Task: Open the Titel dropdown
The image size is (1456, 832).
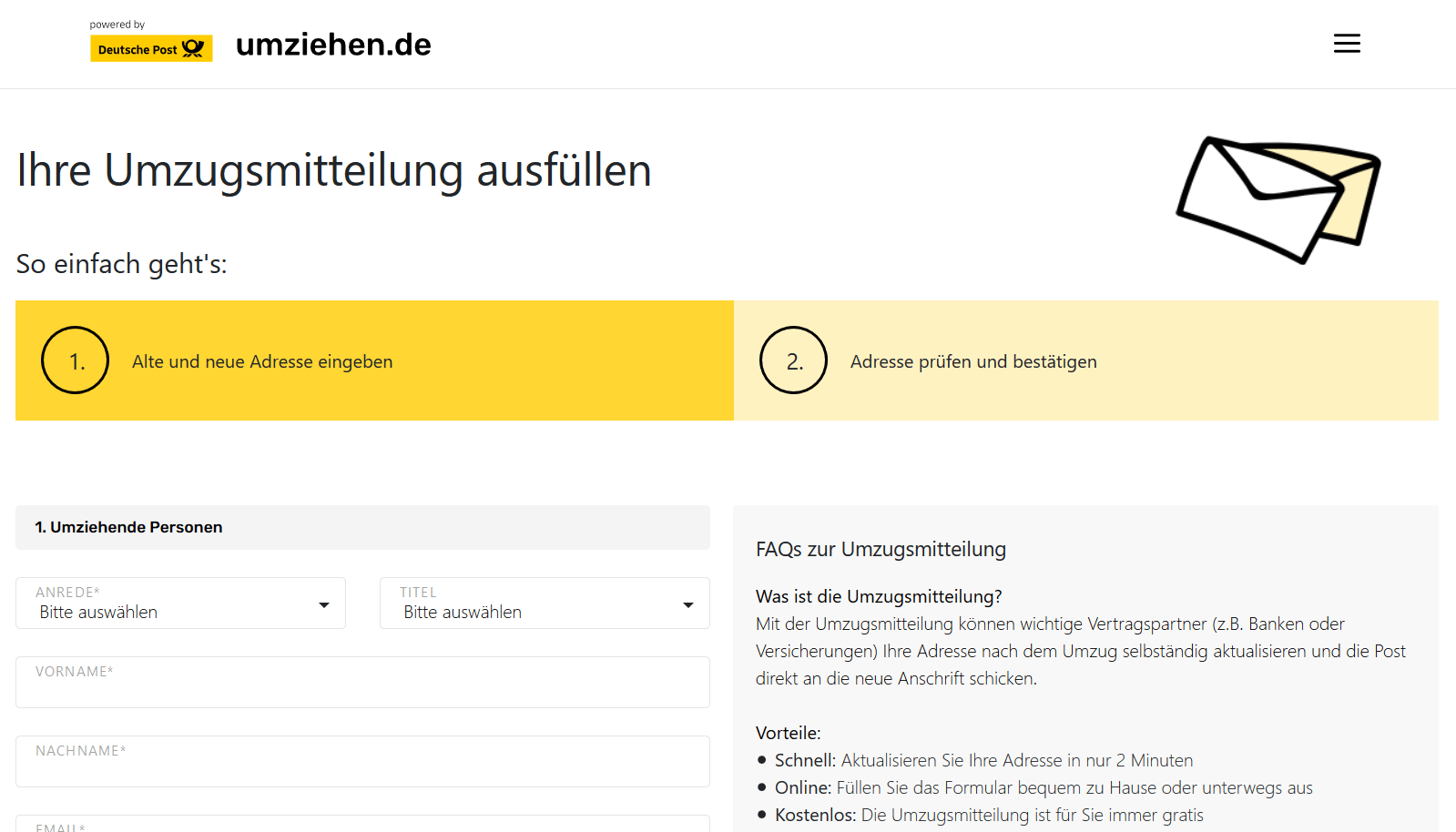Action: pyautogui.click(x=545, y=603)
